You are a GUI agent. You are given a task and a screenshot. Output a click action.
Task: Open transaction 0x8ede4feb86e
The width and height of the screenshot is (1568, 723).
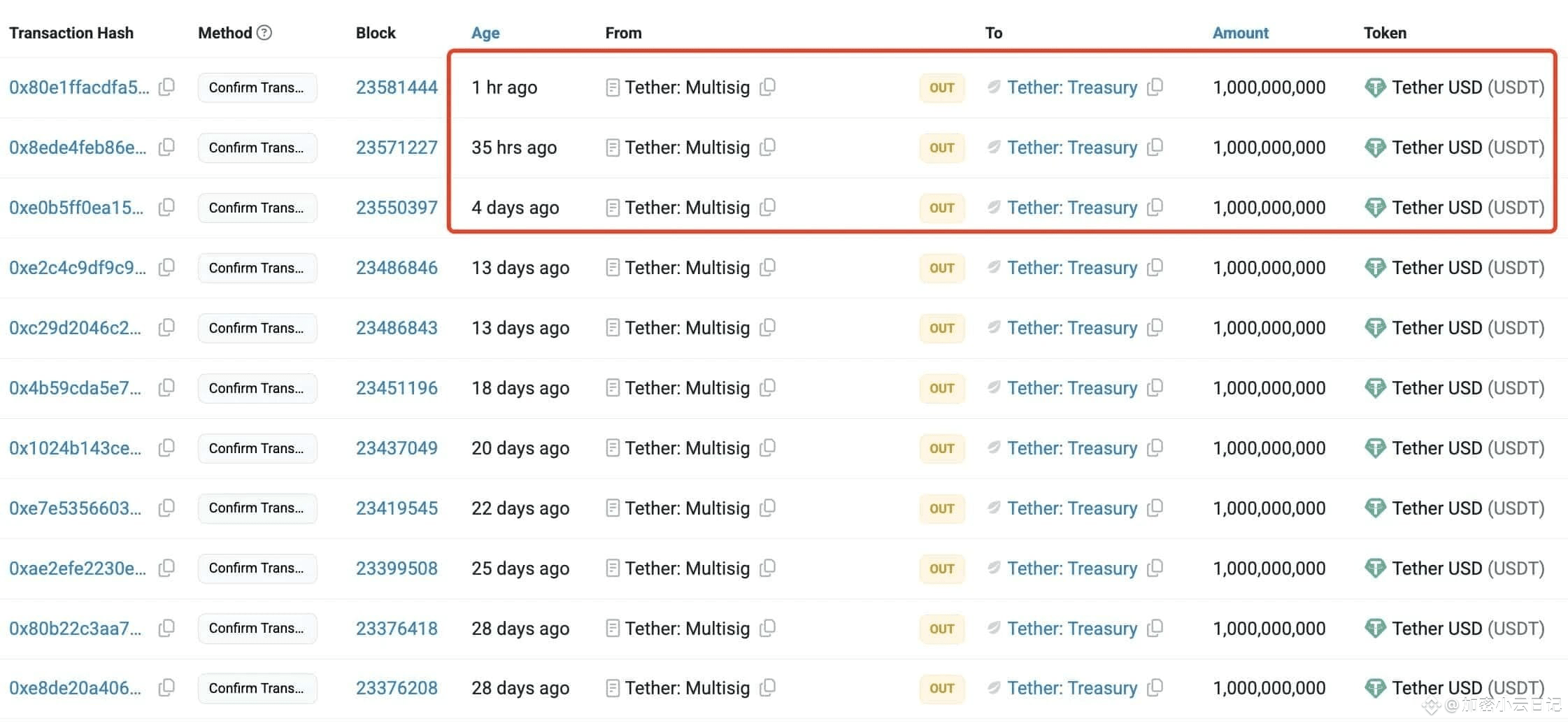78,148
